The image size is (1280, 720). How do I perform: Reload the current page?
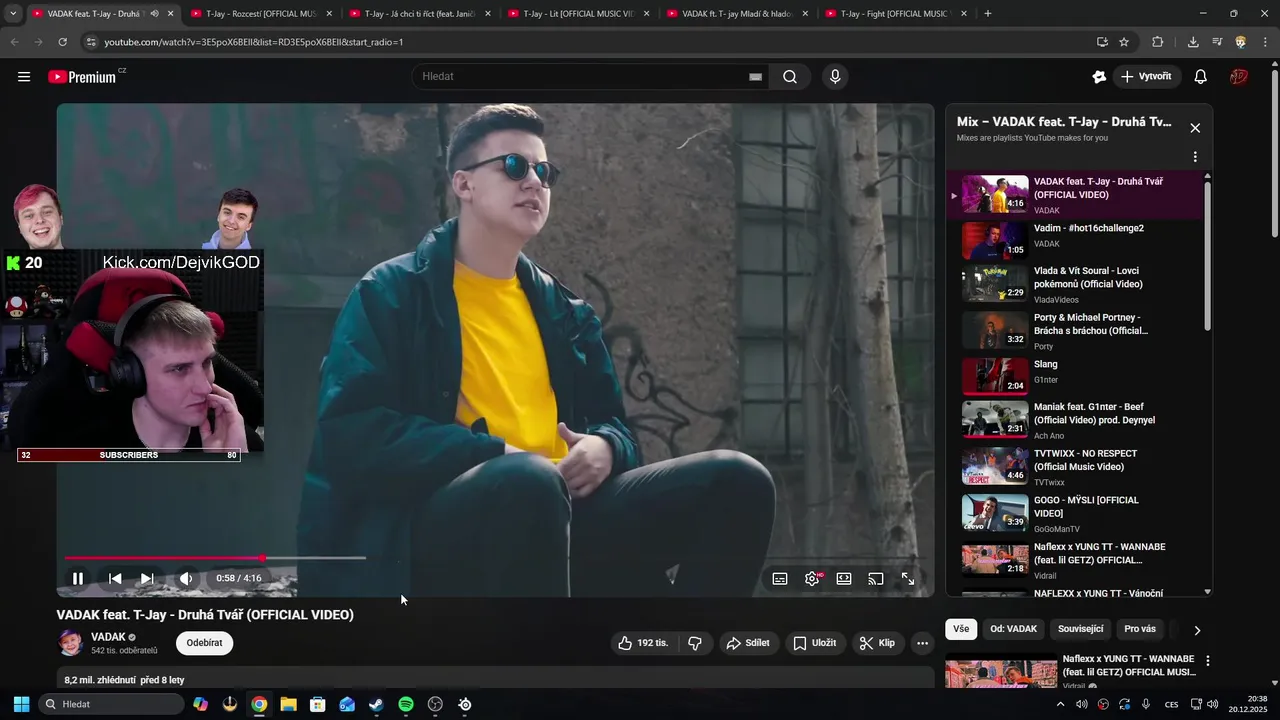pyautogui.click(x=62, y=42)
